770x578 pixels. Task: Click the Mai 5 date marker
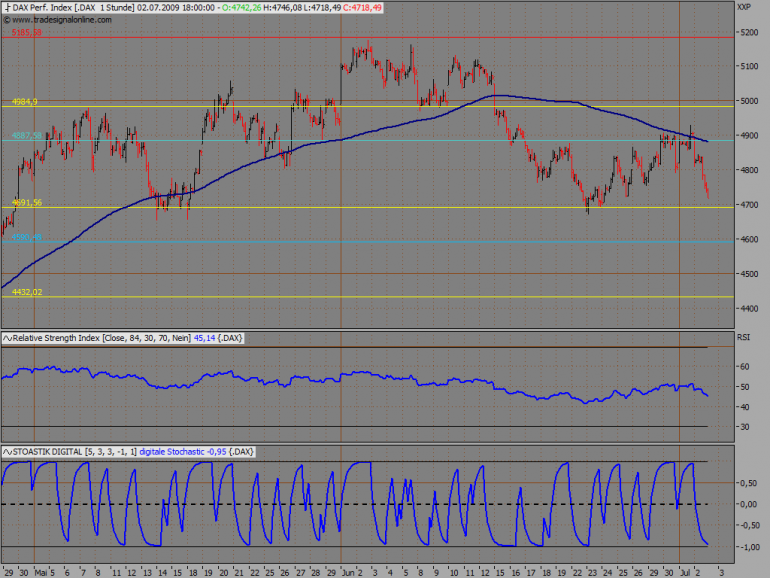click(x=45, y=573)
